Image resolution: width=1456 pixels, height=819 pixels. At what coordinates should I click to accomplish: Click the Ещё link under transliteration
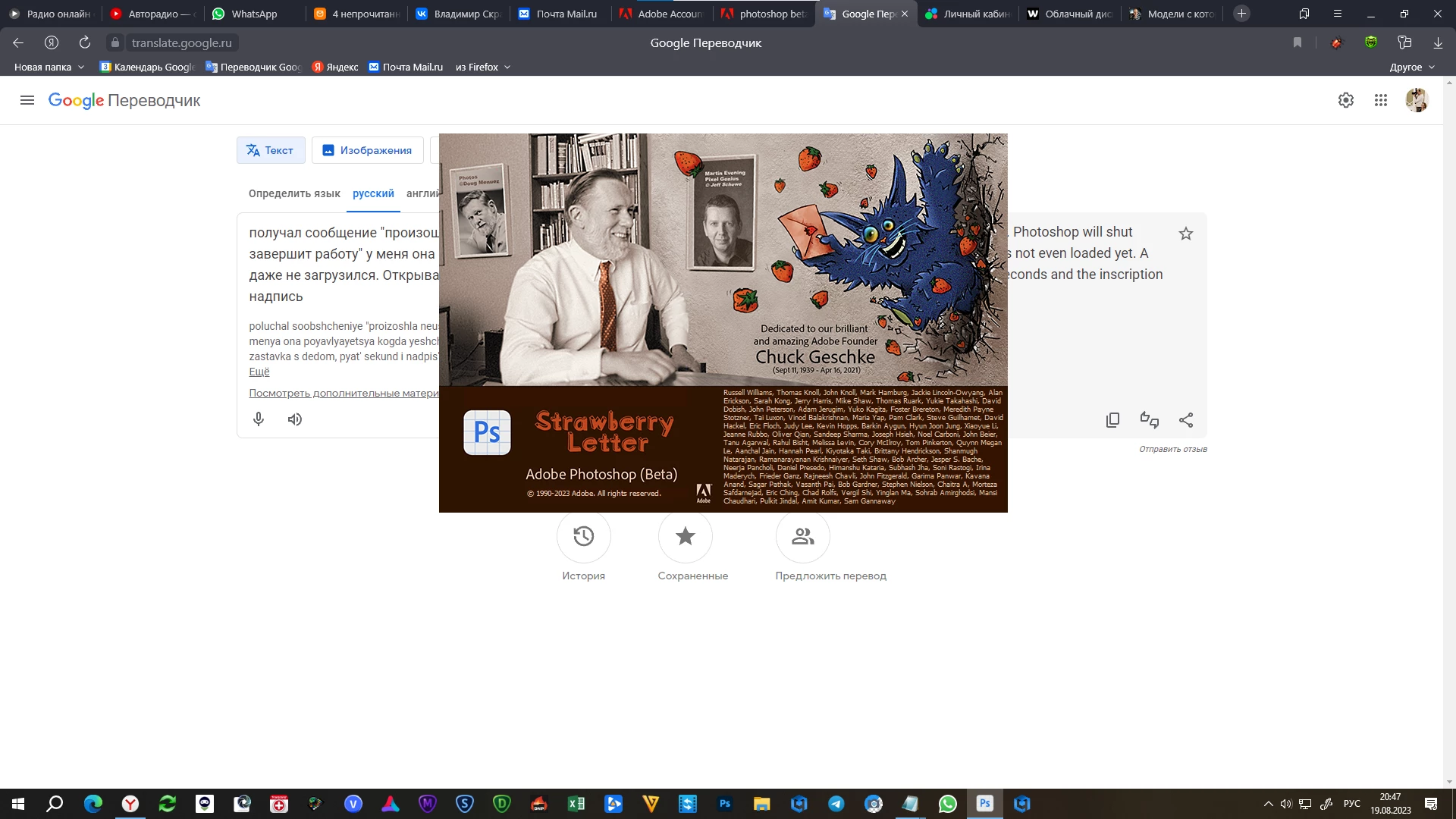tap(259, 372)
